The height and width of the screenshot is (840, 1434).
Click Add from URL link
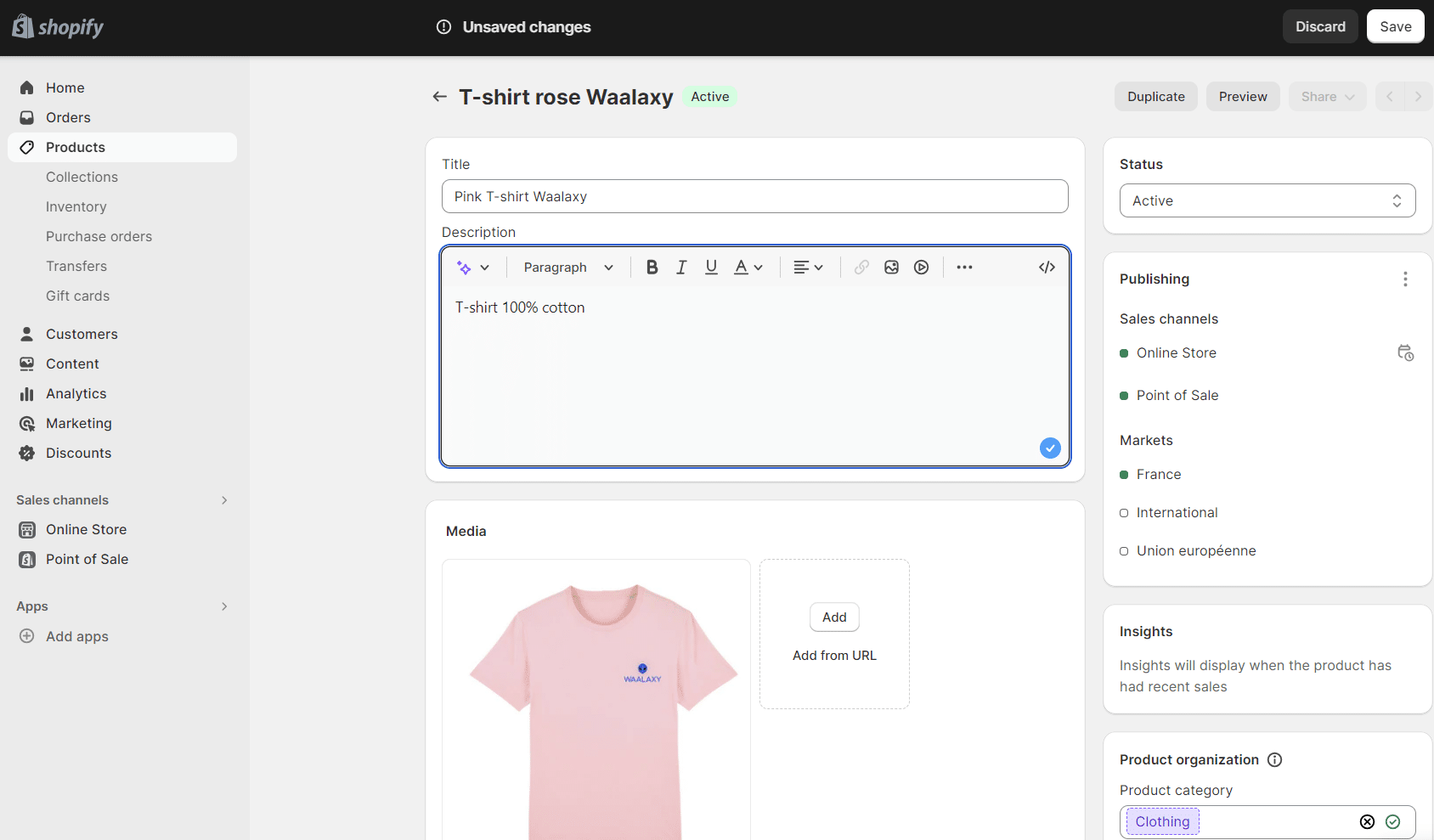(x=834, y=656)
